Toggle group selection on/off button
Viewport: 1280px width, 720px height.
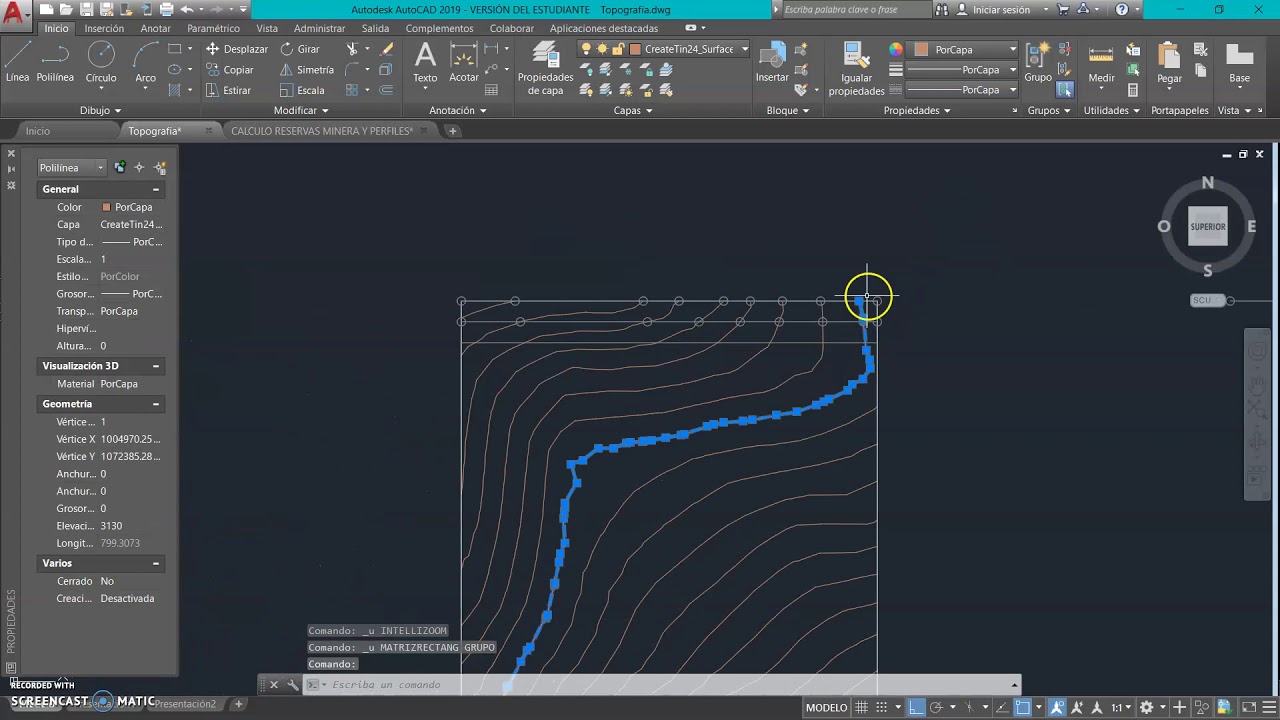pyautogui.click(x=1064, y=90)
